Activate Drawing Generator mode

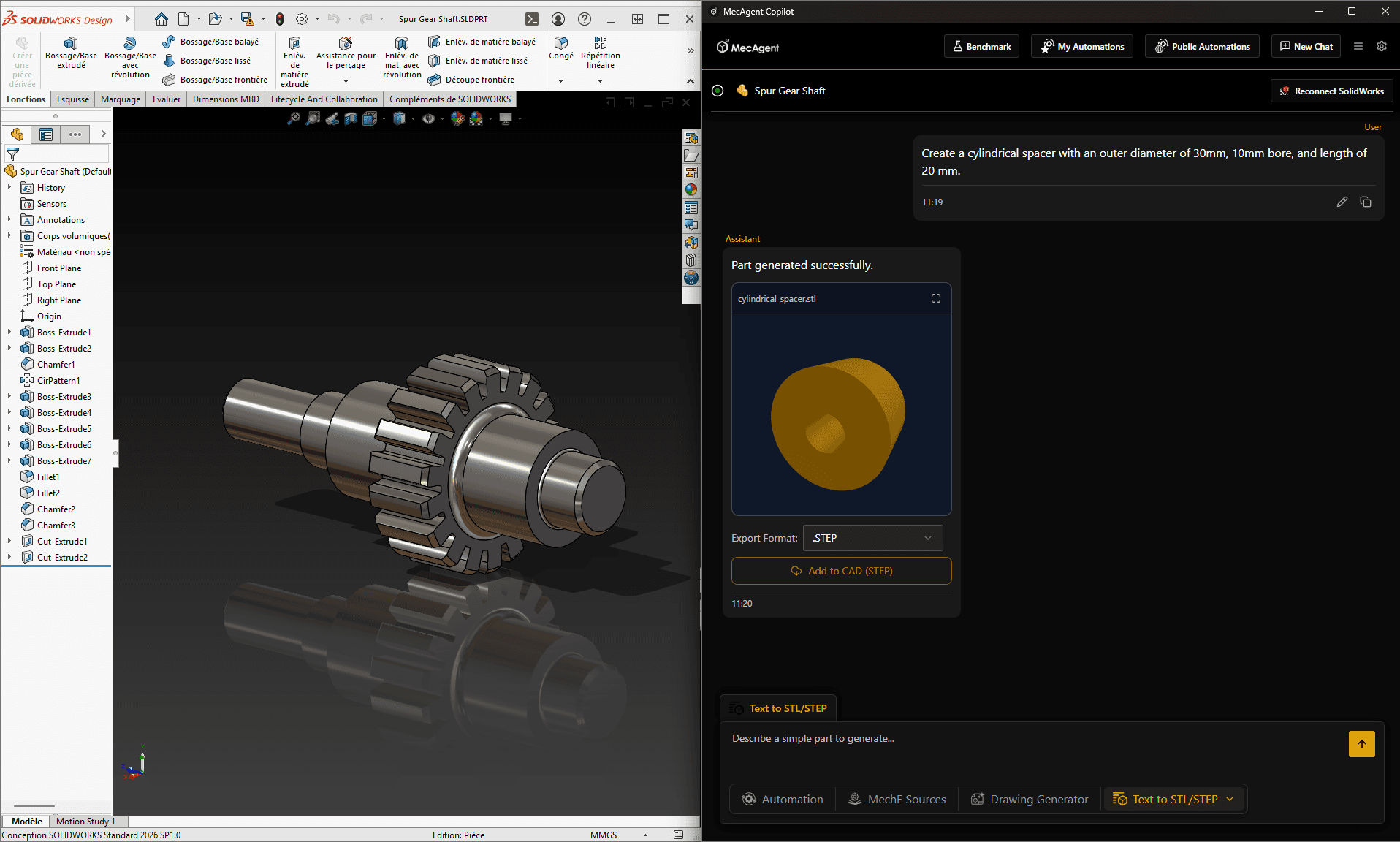point(1030,799)
